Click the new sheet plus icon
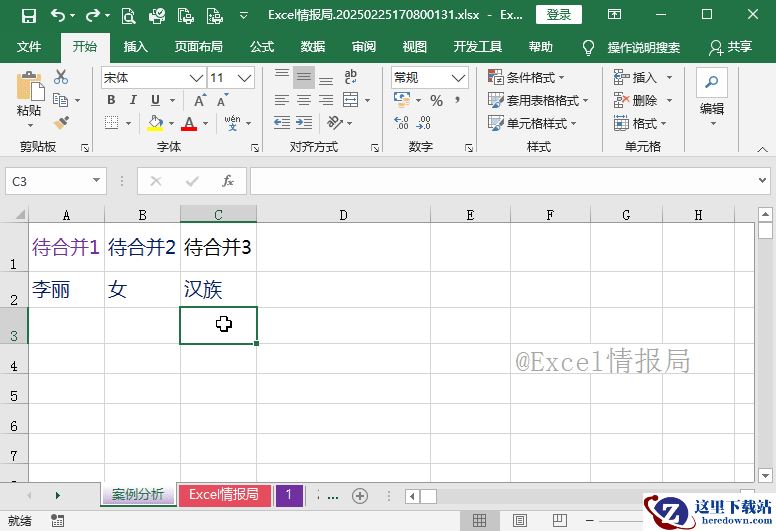Viewport: 776px width, 531px height. point(360,495)
